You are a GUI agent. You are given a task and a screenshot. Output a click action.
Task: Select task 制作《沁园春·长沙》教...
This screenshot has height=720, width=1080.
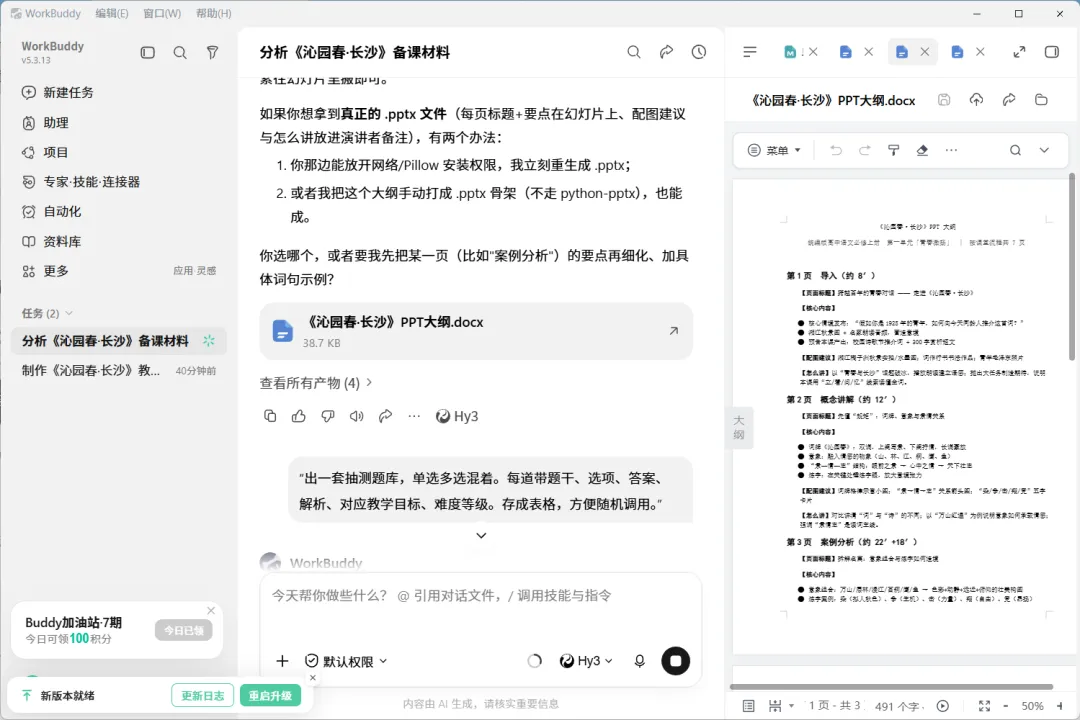(118, 370)
